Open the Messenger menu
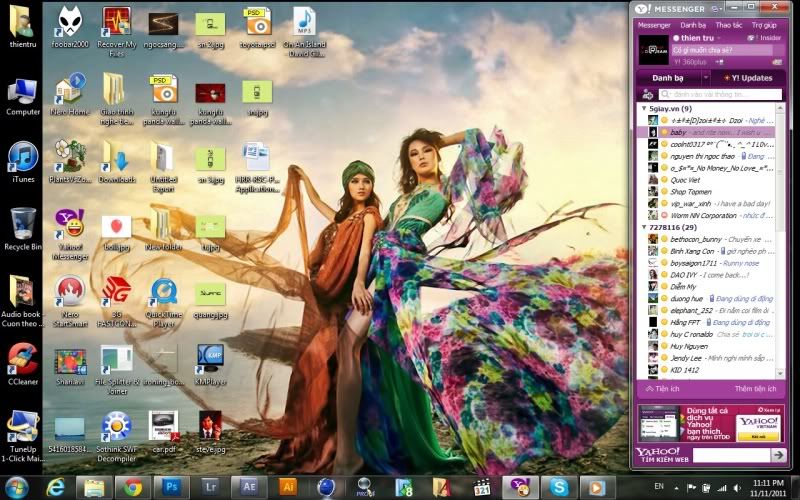Screen dimensions: 800x500 654,24
